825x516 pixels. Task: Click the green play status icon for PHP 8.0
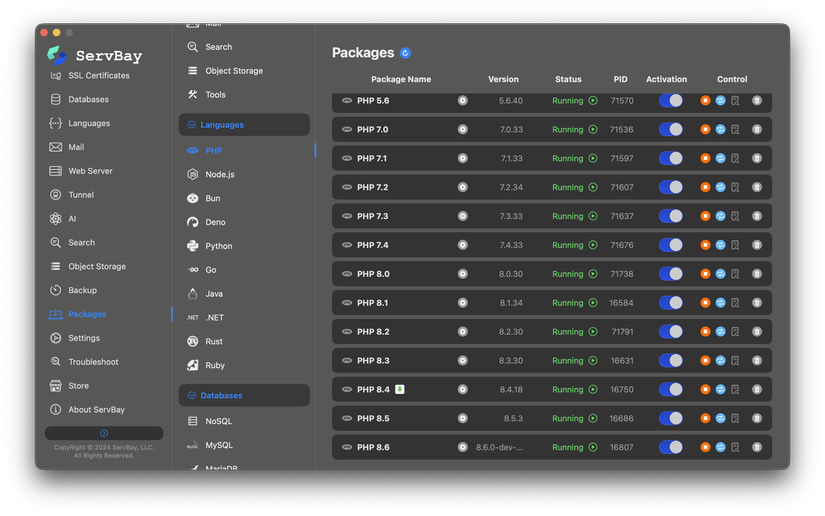(593, 274)
